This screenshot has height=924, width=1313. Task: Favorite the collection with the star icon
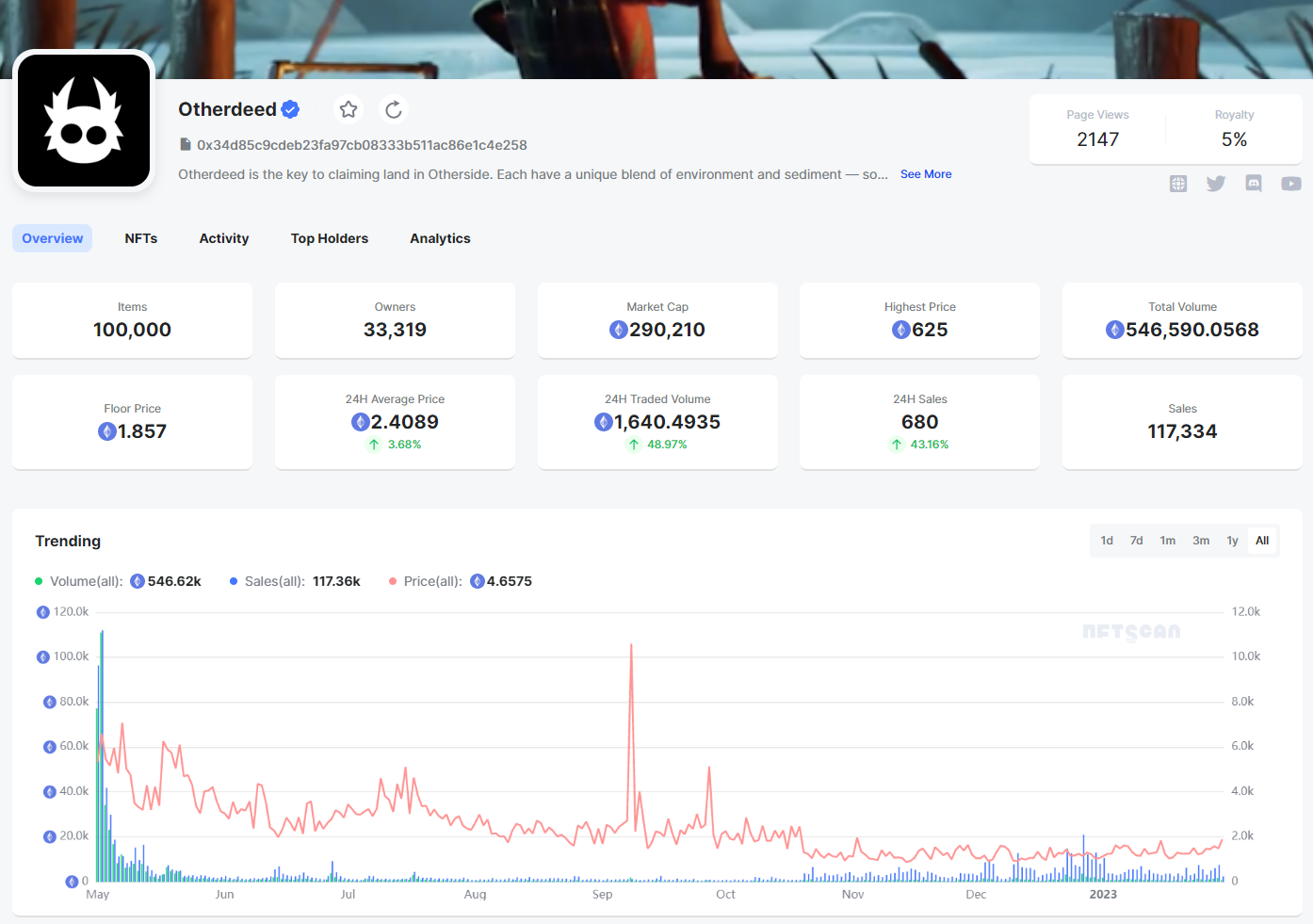tap(349, 109)
